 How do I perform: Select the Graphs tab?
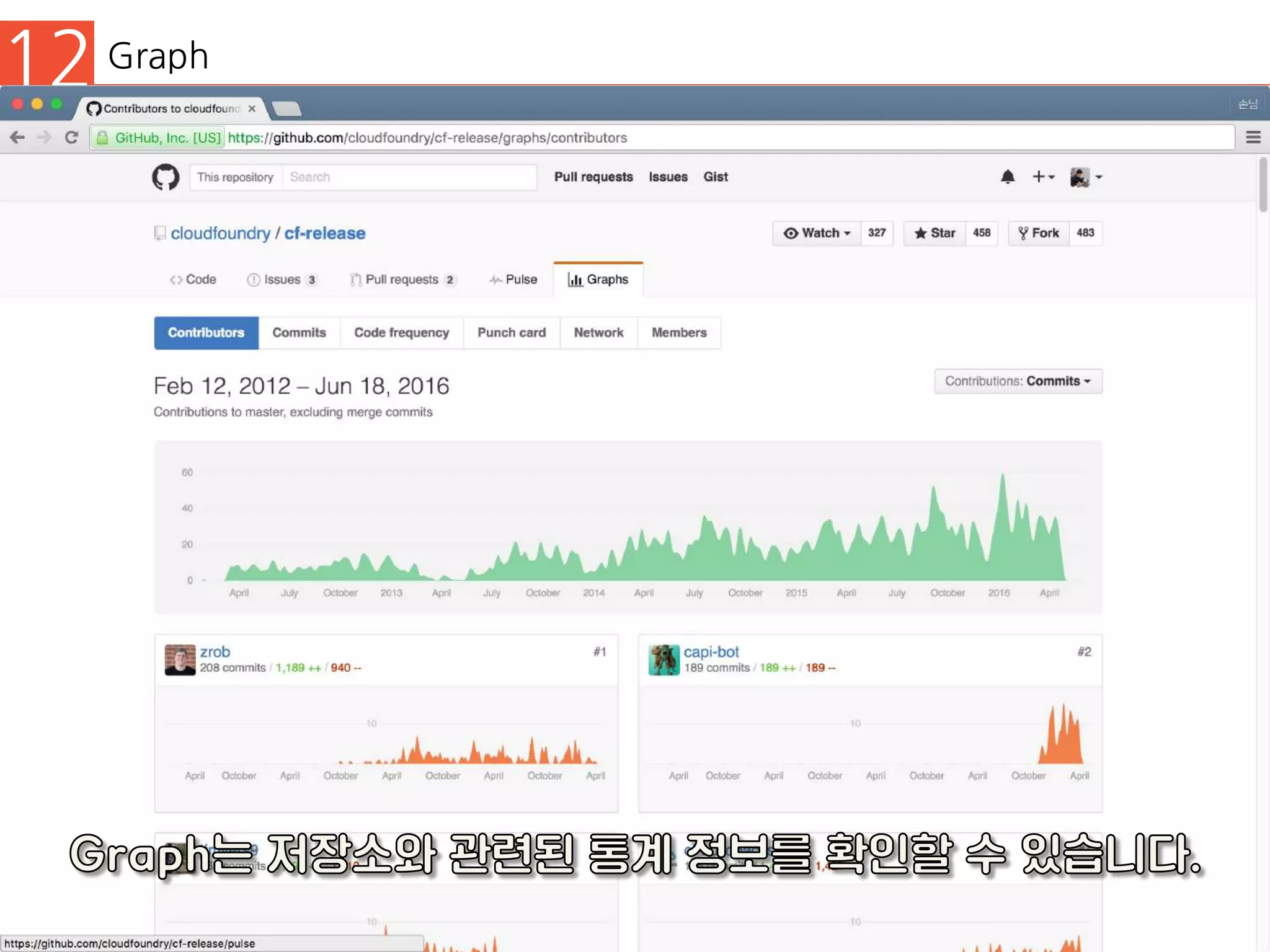[x=598, y=280]
